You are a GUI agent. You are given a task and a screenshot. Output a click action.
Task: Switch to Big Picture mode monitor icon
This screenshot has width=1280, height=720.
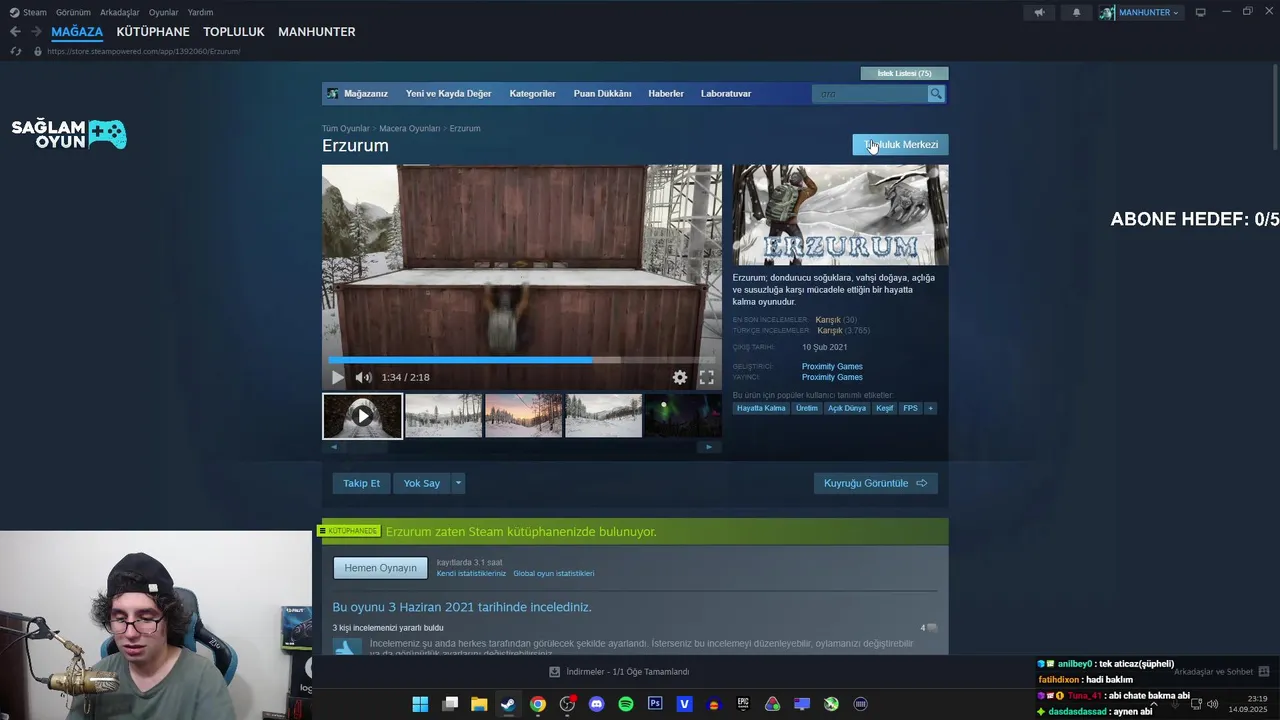(1200, 12)
